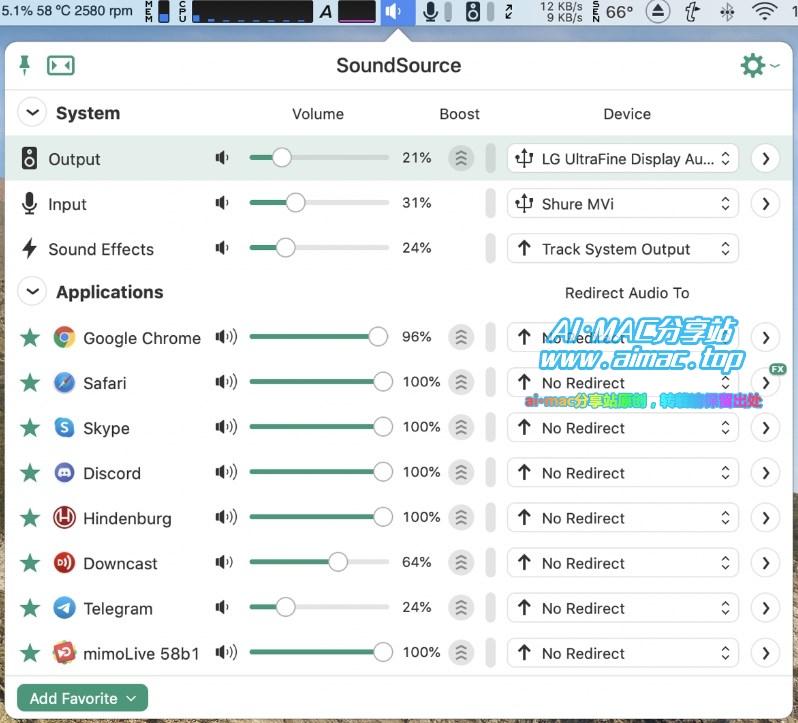Unfavorite Google Chrome star

[30, 337]
